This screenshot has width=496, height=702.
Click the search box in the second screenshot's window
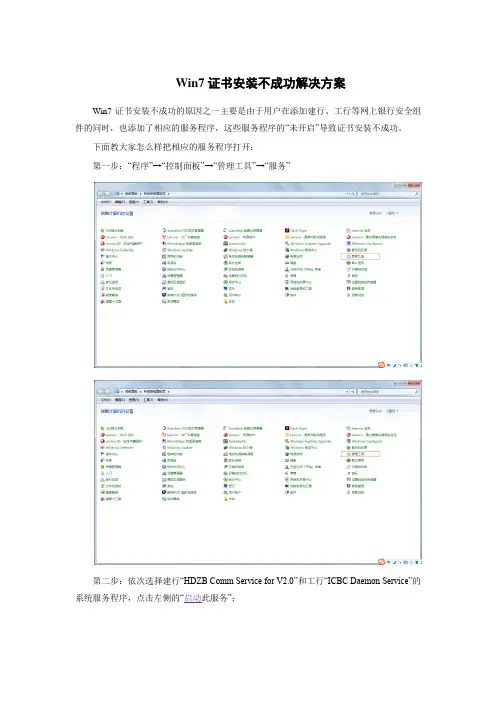(x=388, y=392)
